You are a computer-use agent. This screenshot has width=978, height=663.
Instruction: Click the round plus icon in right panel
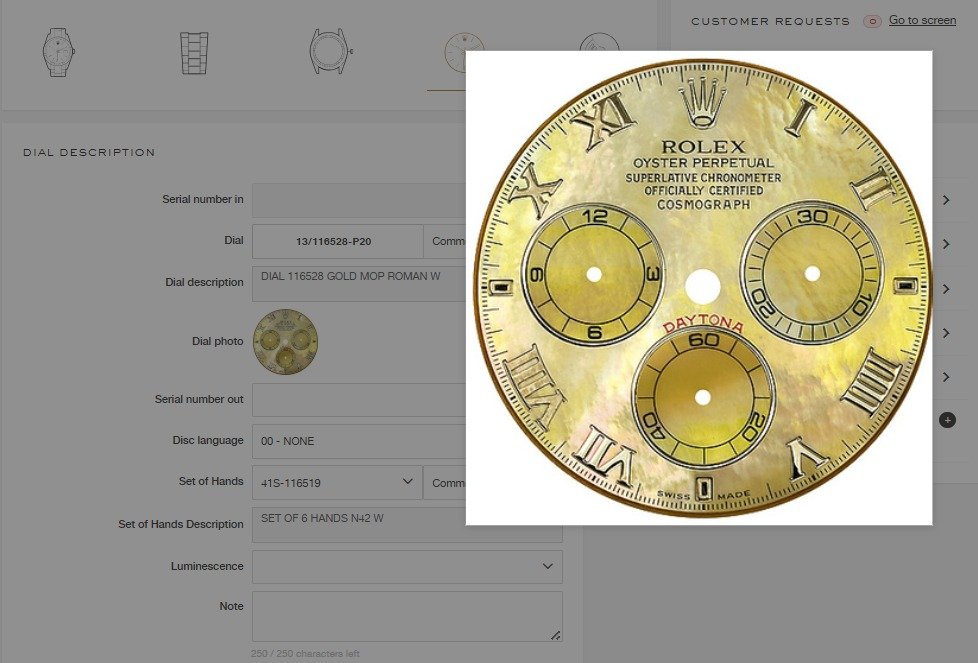(947, 420)
